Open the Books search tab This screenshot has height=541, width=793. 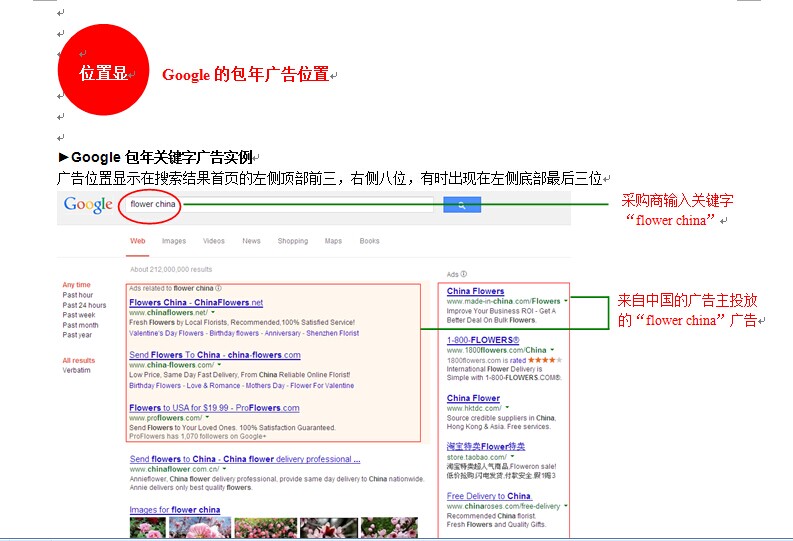(x=369, y=241)
